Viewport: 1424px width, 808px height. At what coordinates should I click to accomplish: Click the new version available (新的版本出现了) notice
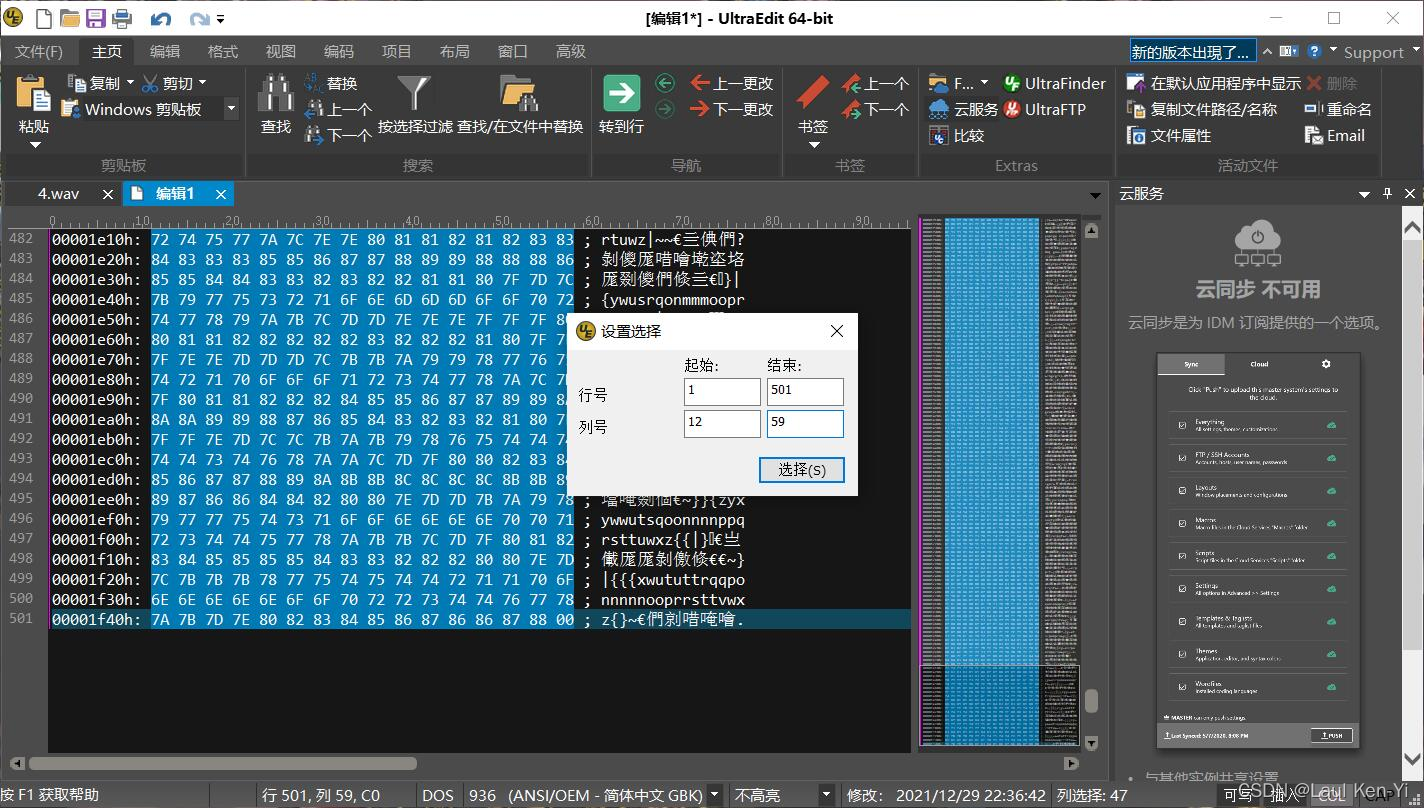(x=1192, y=52)
